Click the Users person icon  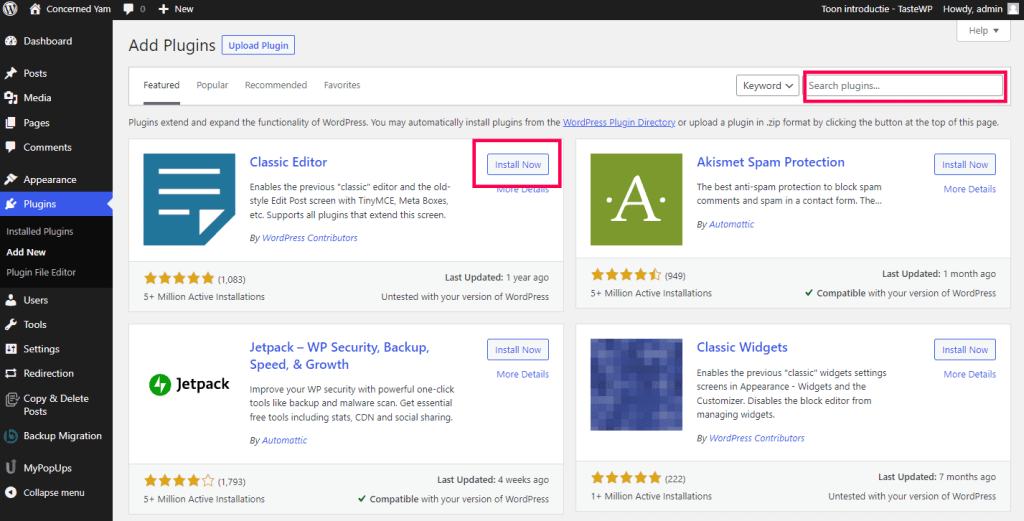pyautogui.click(x=10, y=300)
